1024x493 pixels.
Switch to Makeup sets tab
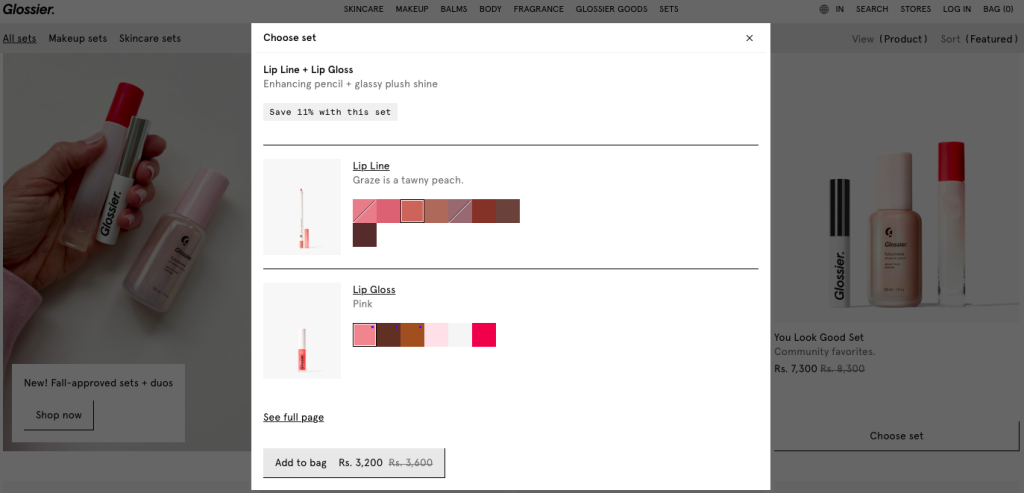[x=78, y=39]
